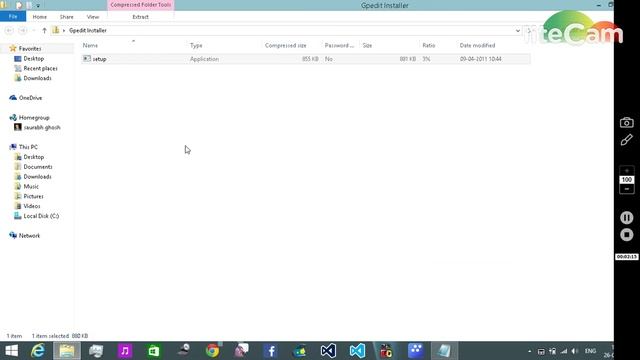Select This PC in sidebar

28,147
